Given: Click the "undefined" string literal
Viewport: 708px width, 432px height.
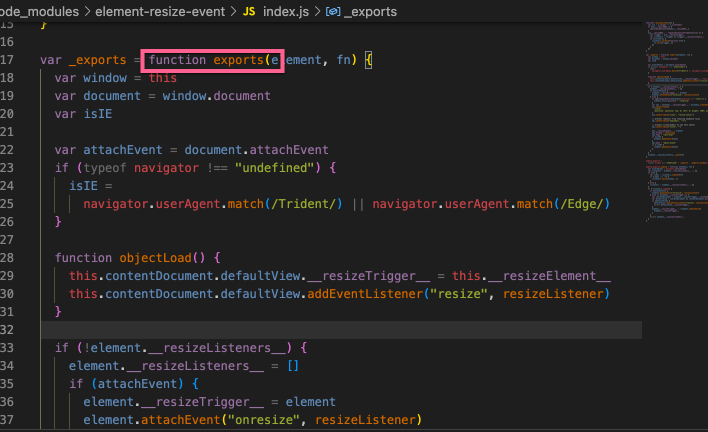Looking at the screenshot, I should pos(274,168).
